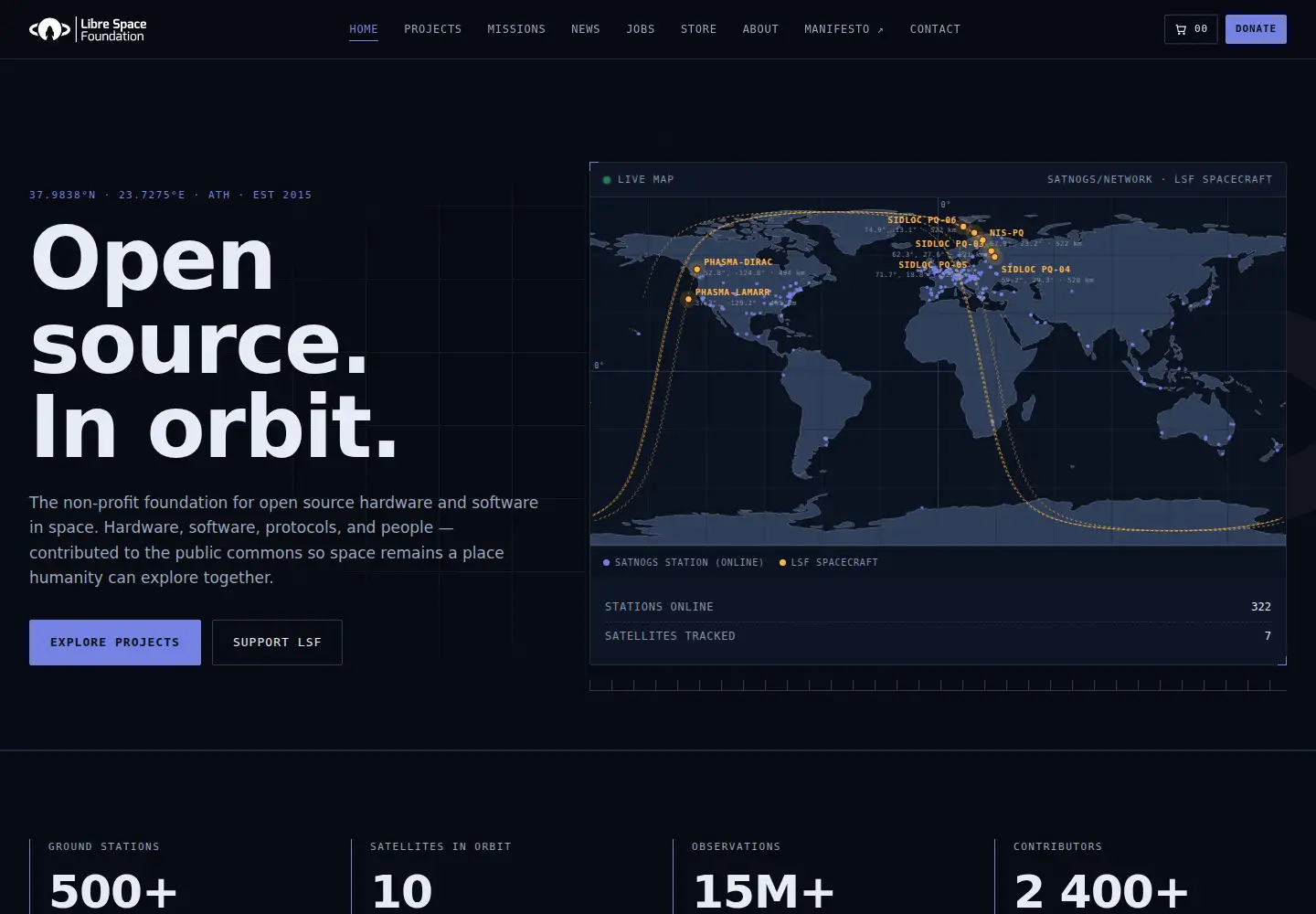Select the PHASMA-LAMARR spacecraft marker
This screenshot has width=1316, height=914.
[x=688, y=299]
